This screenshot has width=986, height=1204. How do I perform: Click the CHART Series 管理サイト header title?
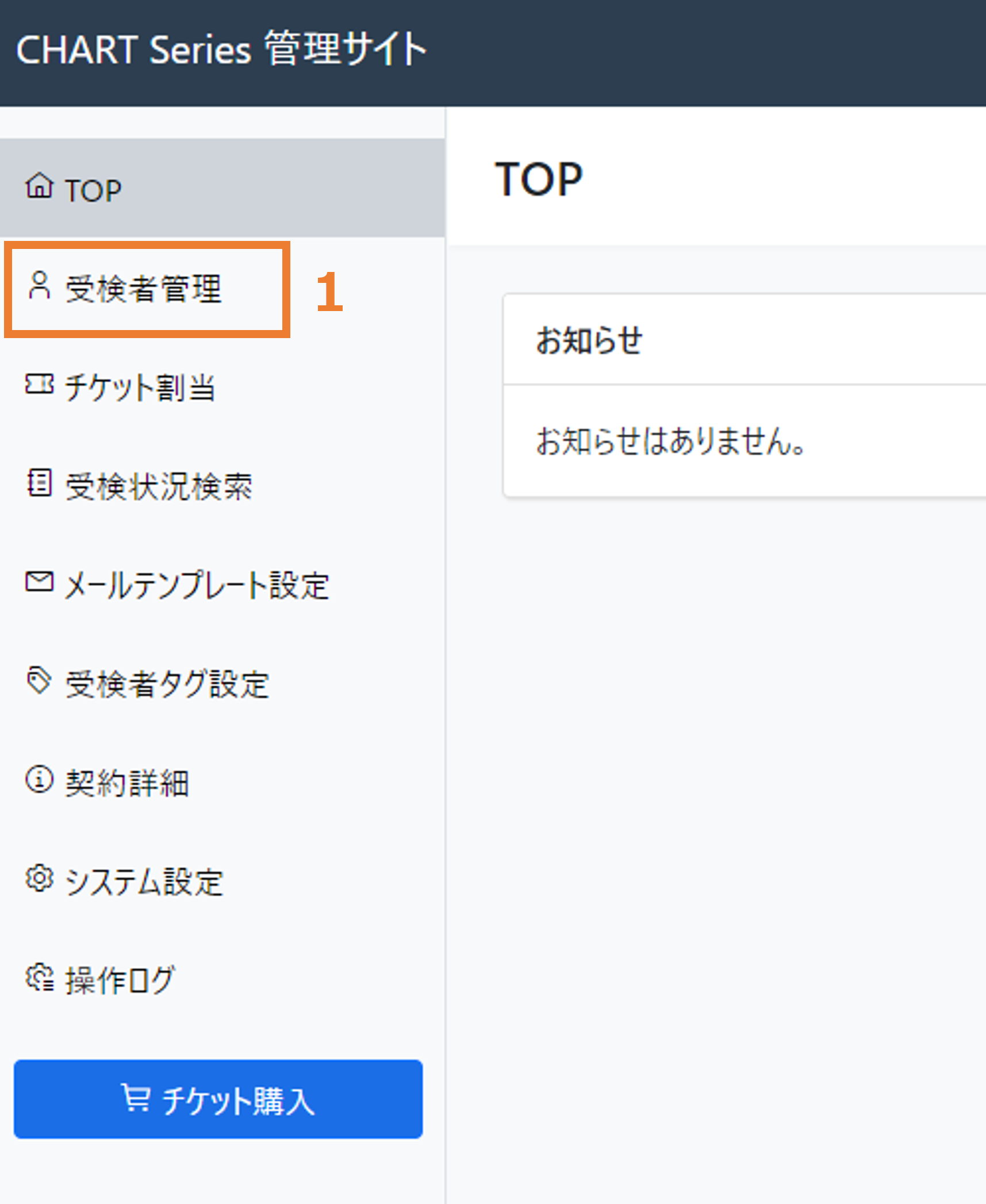221,49
